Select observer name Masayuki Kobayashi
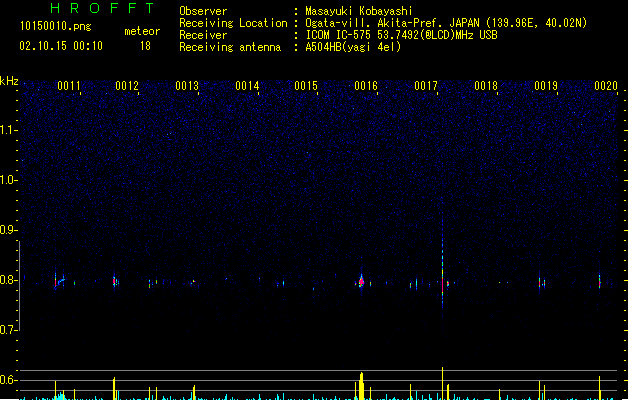The height and width of the screenshot is (400, 629). coord(359,11)
